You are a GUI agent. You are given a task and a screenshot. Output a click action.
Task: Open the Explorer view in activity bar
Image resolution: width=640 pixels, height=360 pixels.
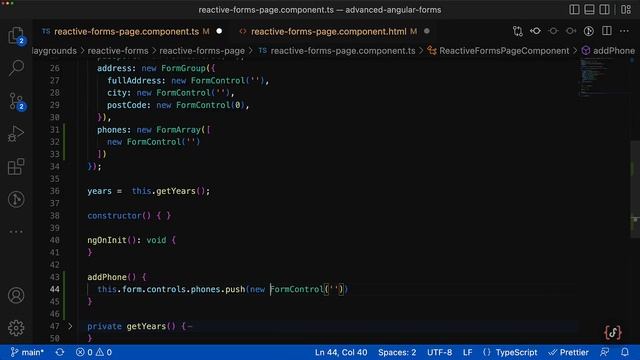(16, 35)
